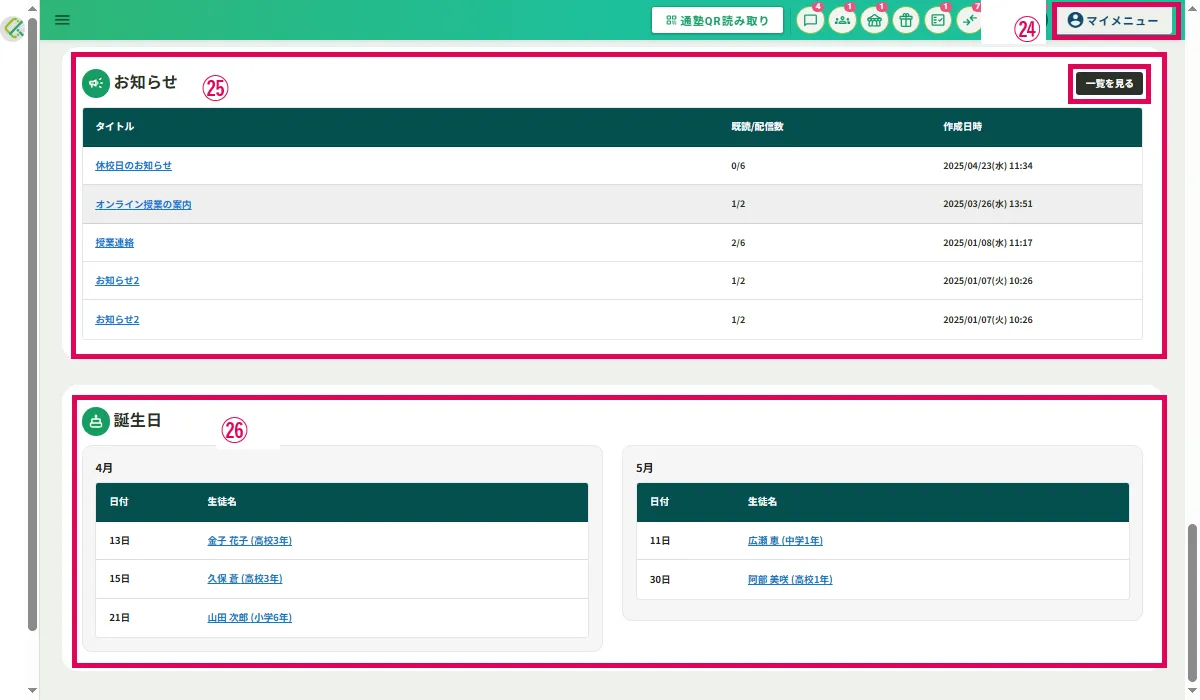This screenshot has height=700, width=1200.
Task: Open the 休校日のお知らせ notice
Action: pos(133,166)
